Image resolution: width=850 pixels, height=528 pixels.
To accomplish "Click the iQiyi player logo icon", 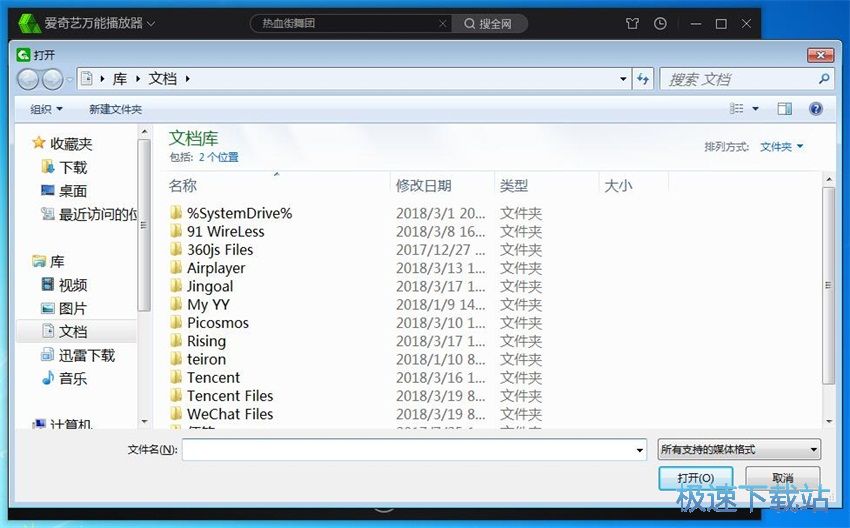I will click(29, 23).
